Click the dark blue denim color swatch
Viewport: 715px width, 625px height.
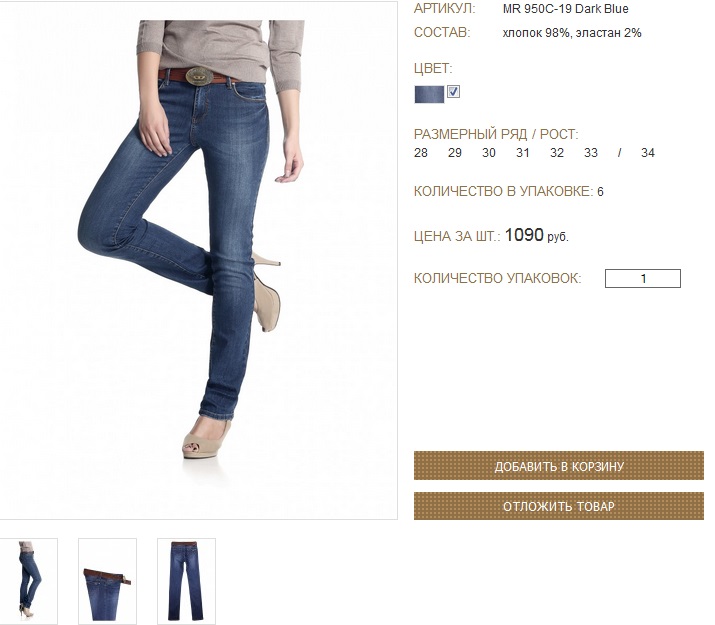(429, 94)
